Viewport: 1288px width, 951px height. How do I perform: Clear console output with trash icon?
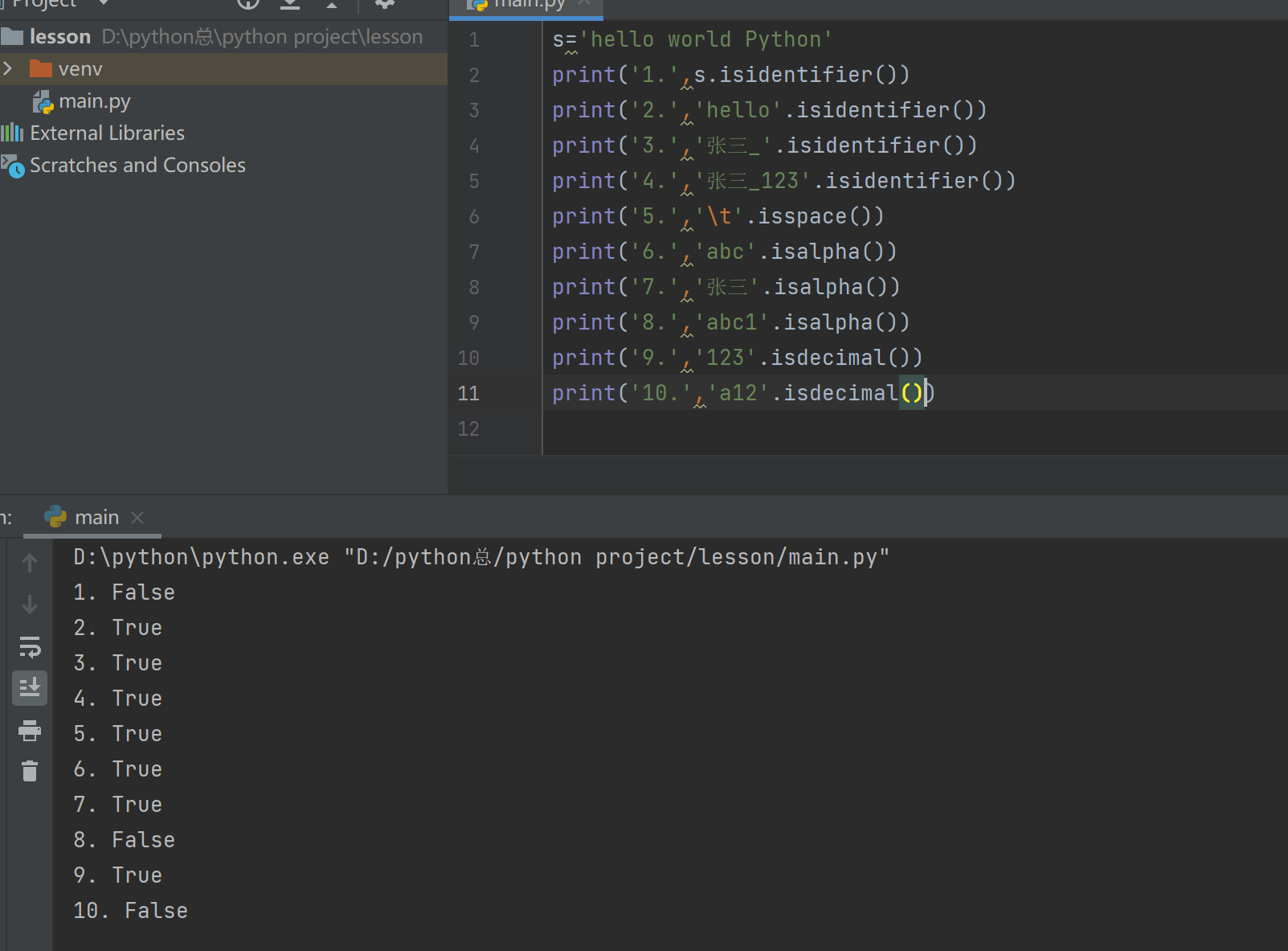pyautogui.click(x=30, y=771)
